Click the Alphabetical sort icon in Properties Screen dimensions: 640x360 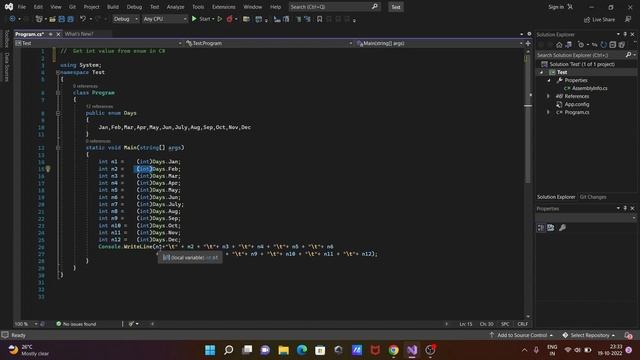(x=551, y=228)
